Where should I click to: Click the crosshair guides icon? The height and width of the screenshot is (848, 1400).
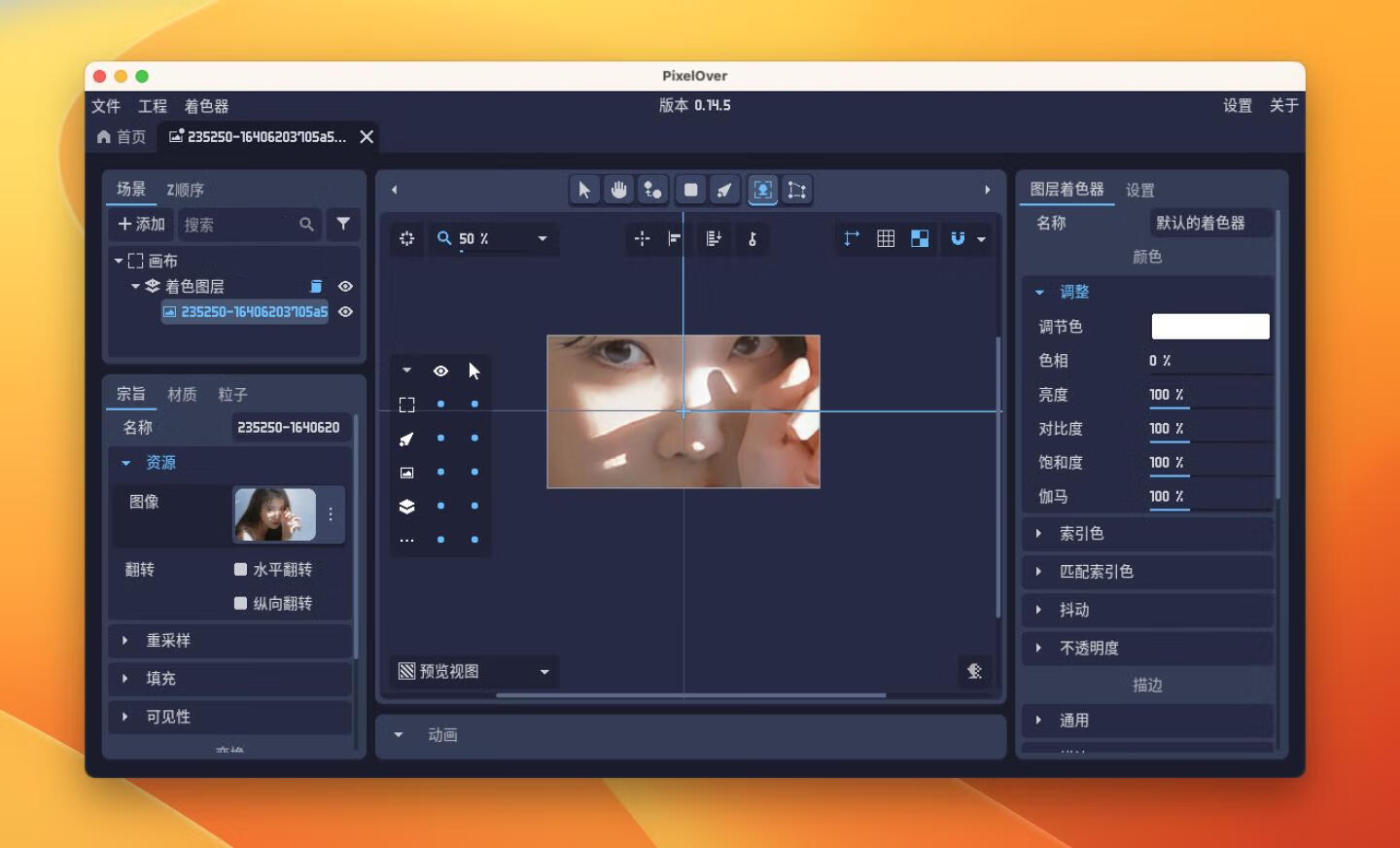coord(642,238)
